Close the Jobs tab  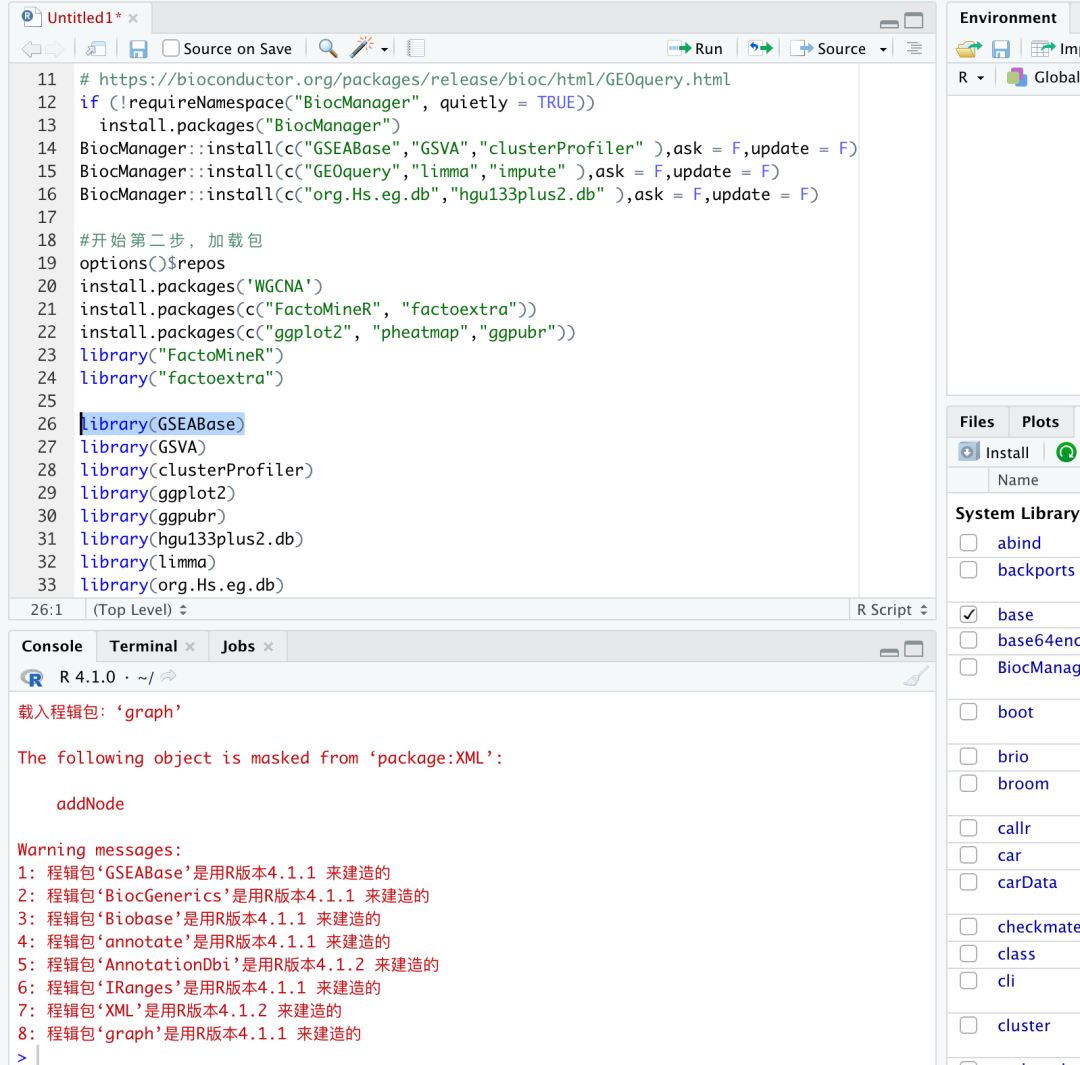coord(269,646)
